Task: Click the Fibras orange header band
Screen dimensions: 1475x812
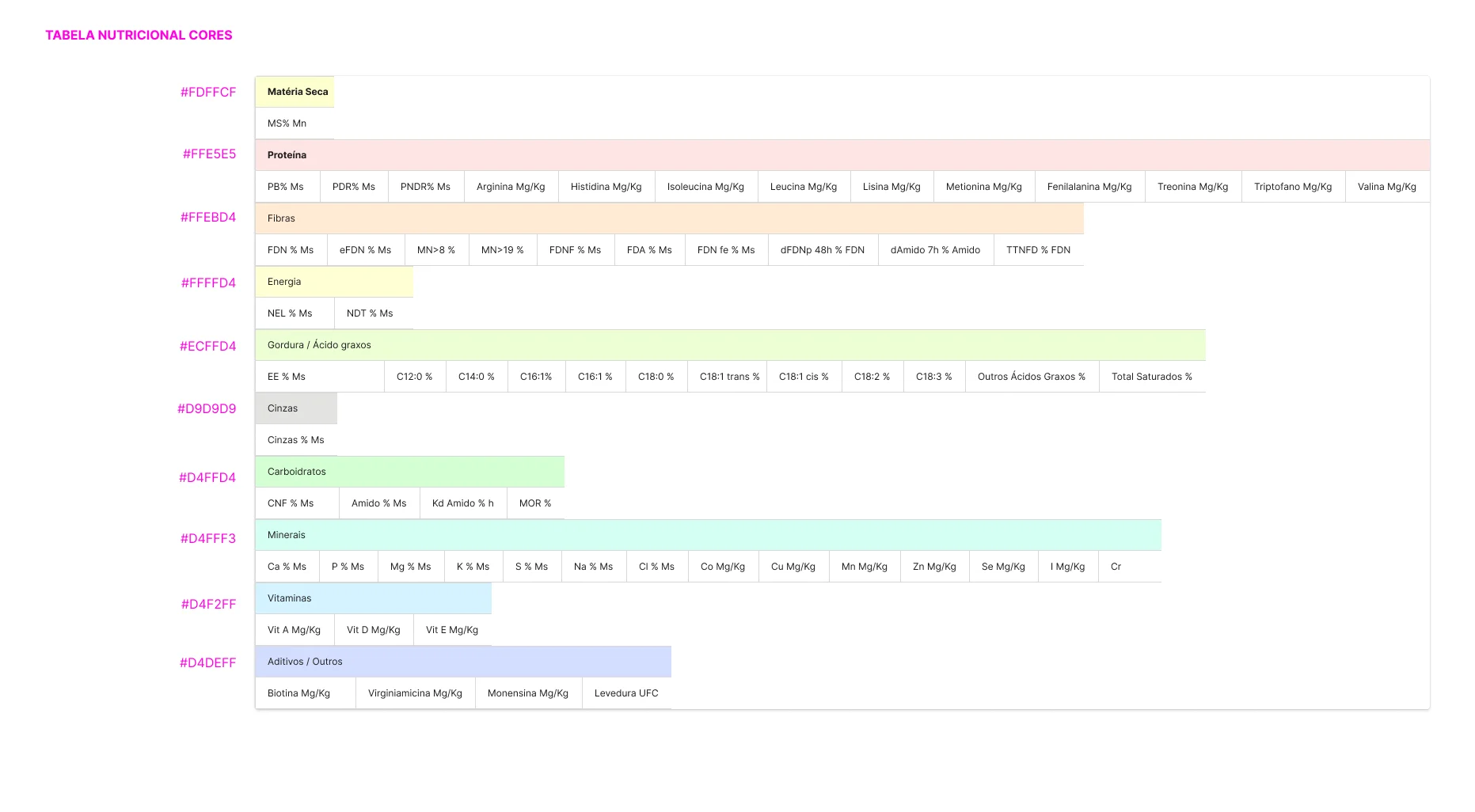Action: click(x=670, y=218)
